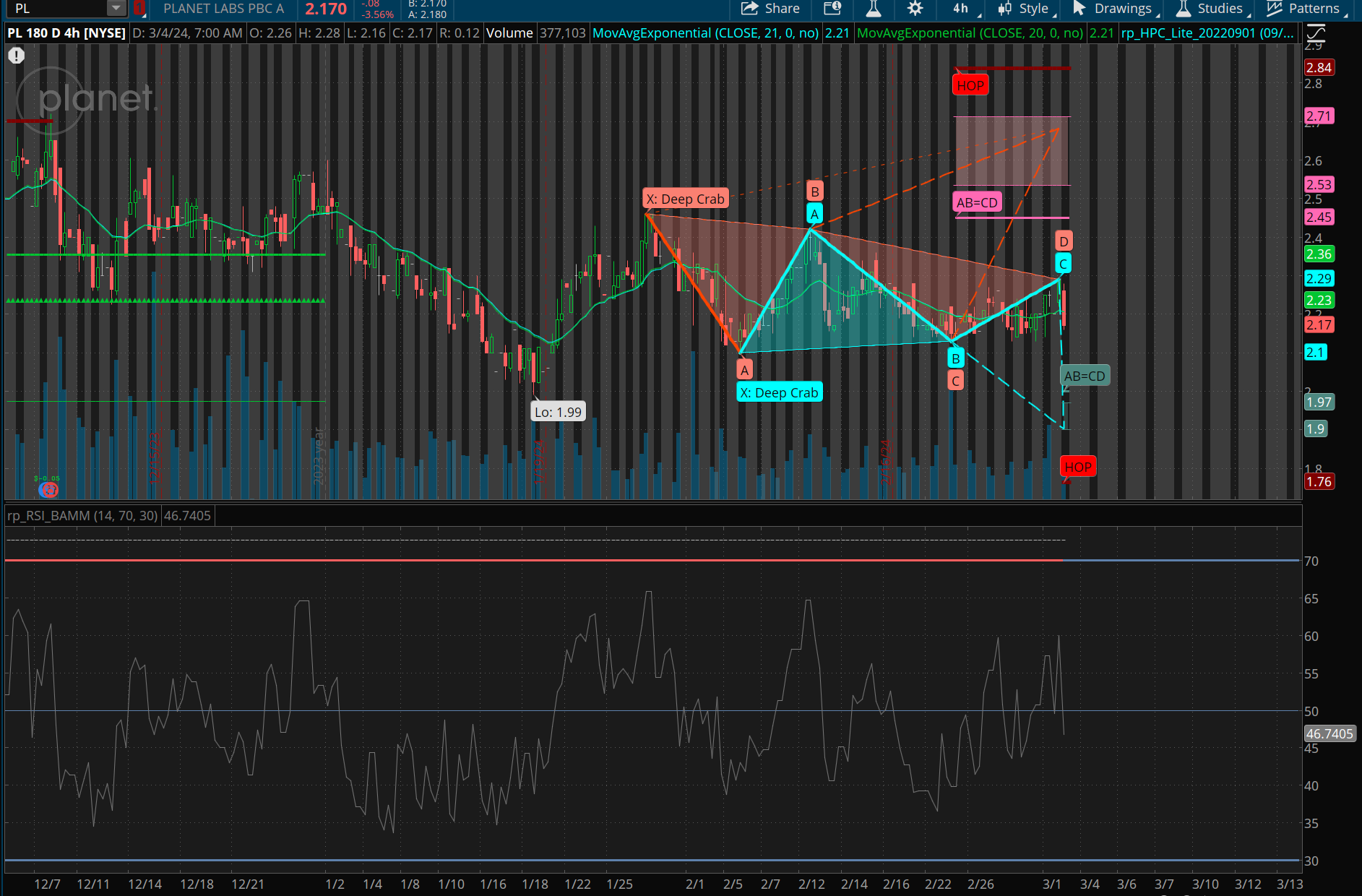Click the 2.71 pink price-axis tag
This screenshot has width=1362, height=896.
click(x=1319, y=116)
